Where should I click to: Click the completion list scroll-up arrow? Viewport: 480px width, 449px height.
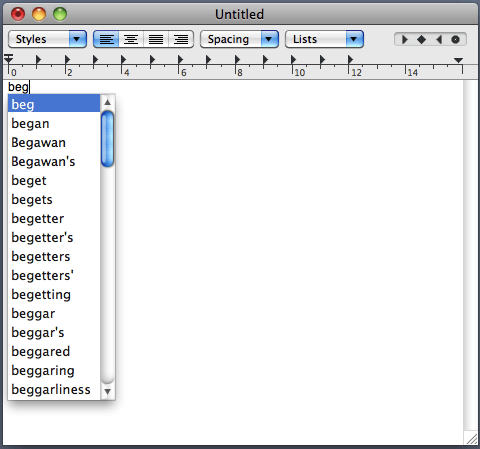[107, 102]
